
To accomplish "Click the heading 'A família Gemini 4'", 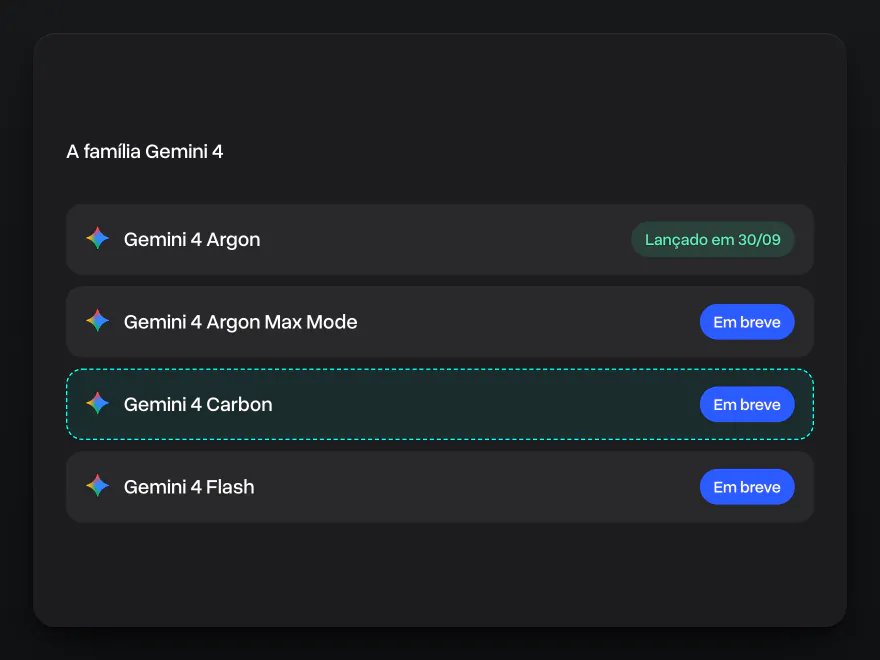I will pos(145,152).
